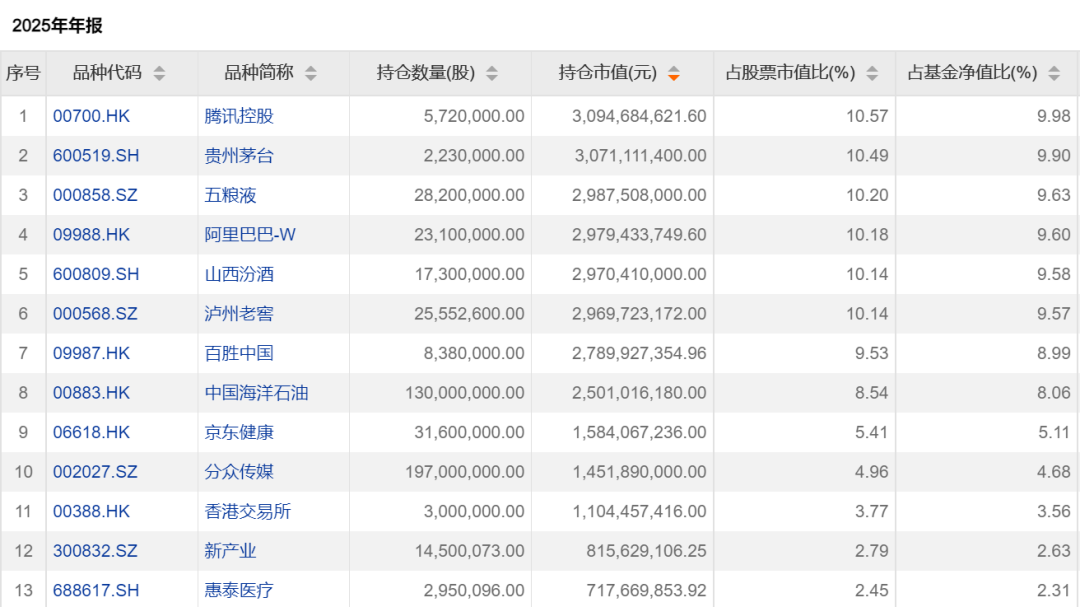
Task: Sort by 占基金净值比(%) using its sort arrows
Action: point(1054,73)
